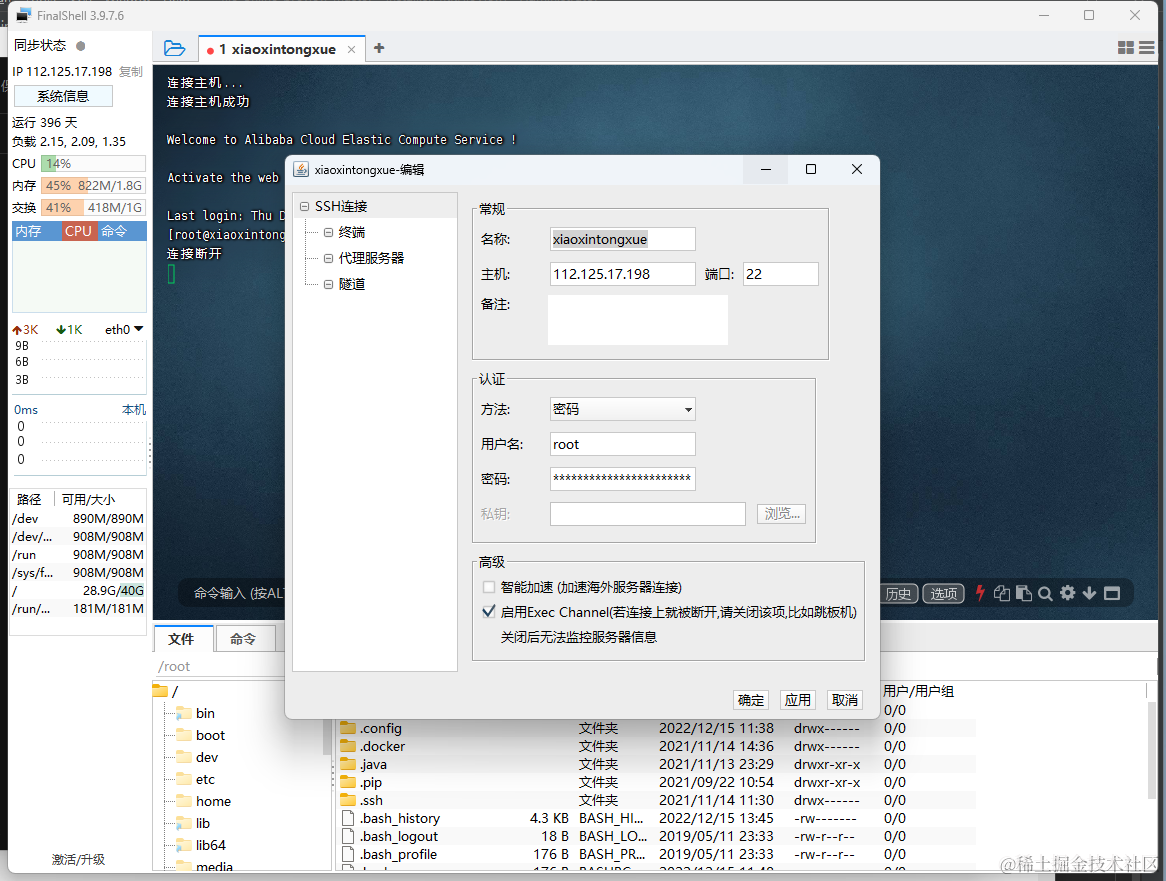
Task: Click the 应用 button in dialog
Action: click(x=797, y=700)
